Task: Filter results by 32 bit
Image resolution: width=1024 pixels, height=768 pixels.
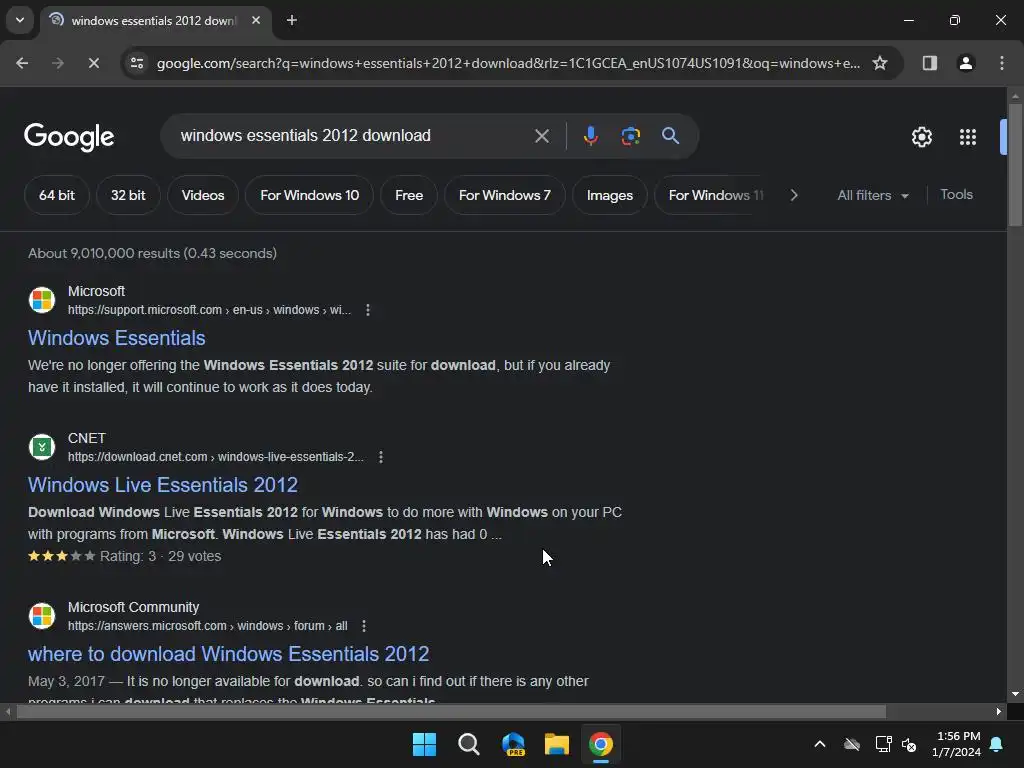Action: (128, 195)
